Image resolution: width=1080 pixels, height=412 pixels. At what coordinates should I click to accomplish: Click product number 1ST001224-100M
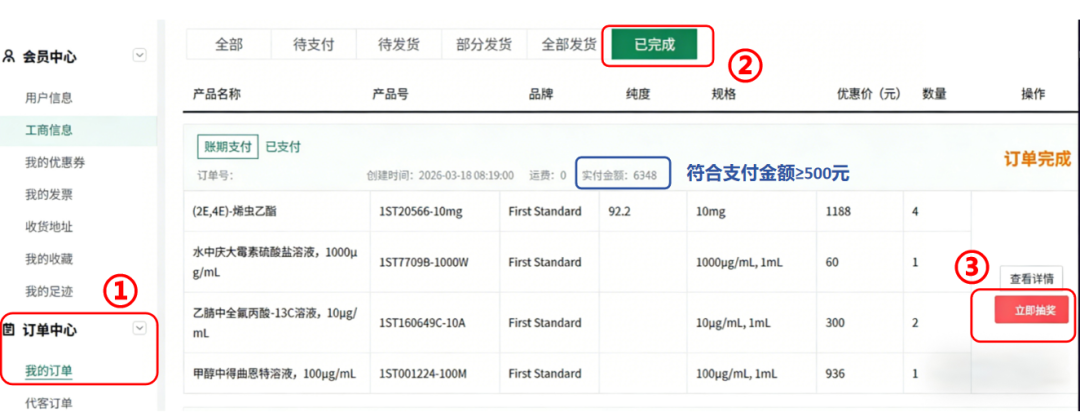(423, 374)
